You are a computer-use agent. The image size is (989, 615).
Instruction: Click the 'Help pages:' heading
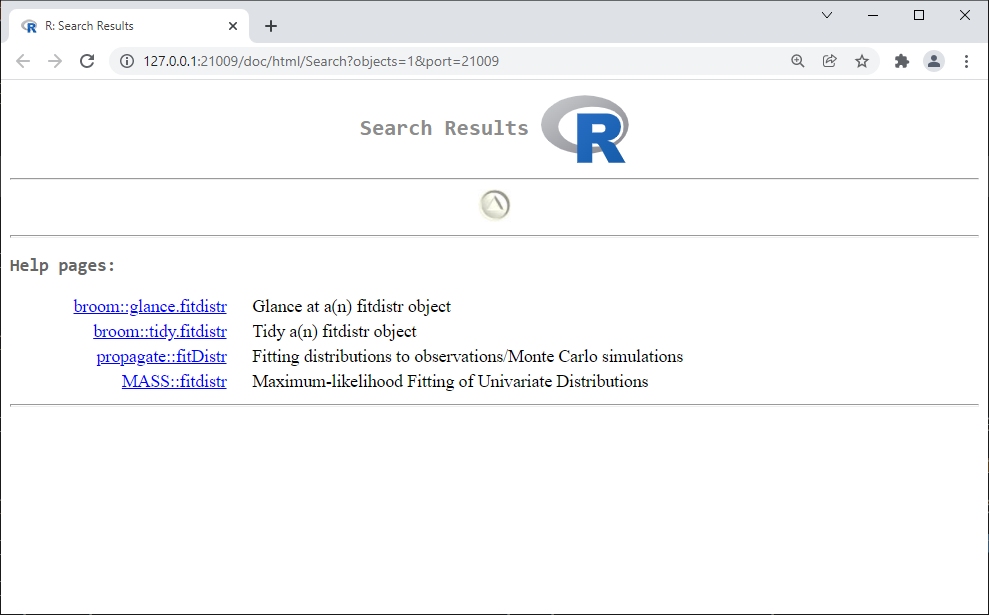tap(62, 266)
